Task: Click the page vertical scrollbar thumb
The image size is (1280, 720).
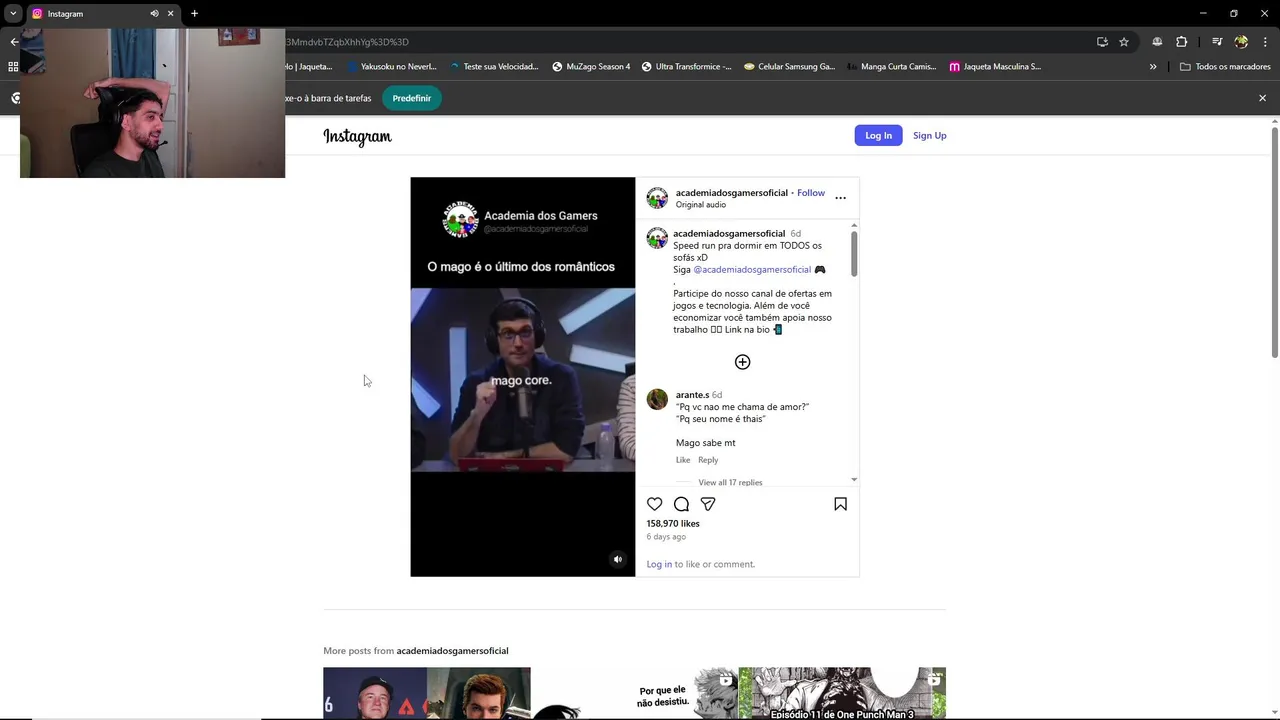Action: tap(1274, 241)
